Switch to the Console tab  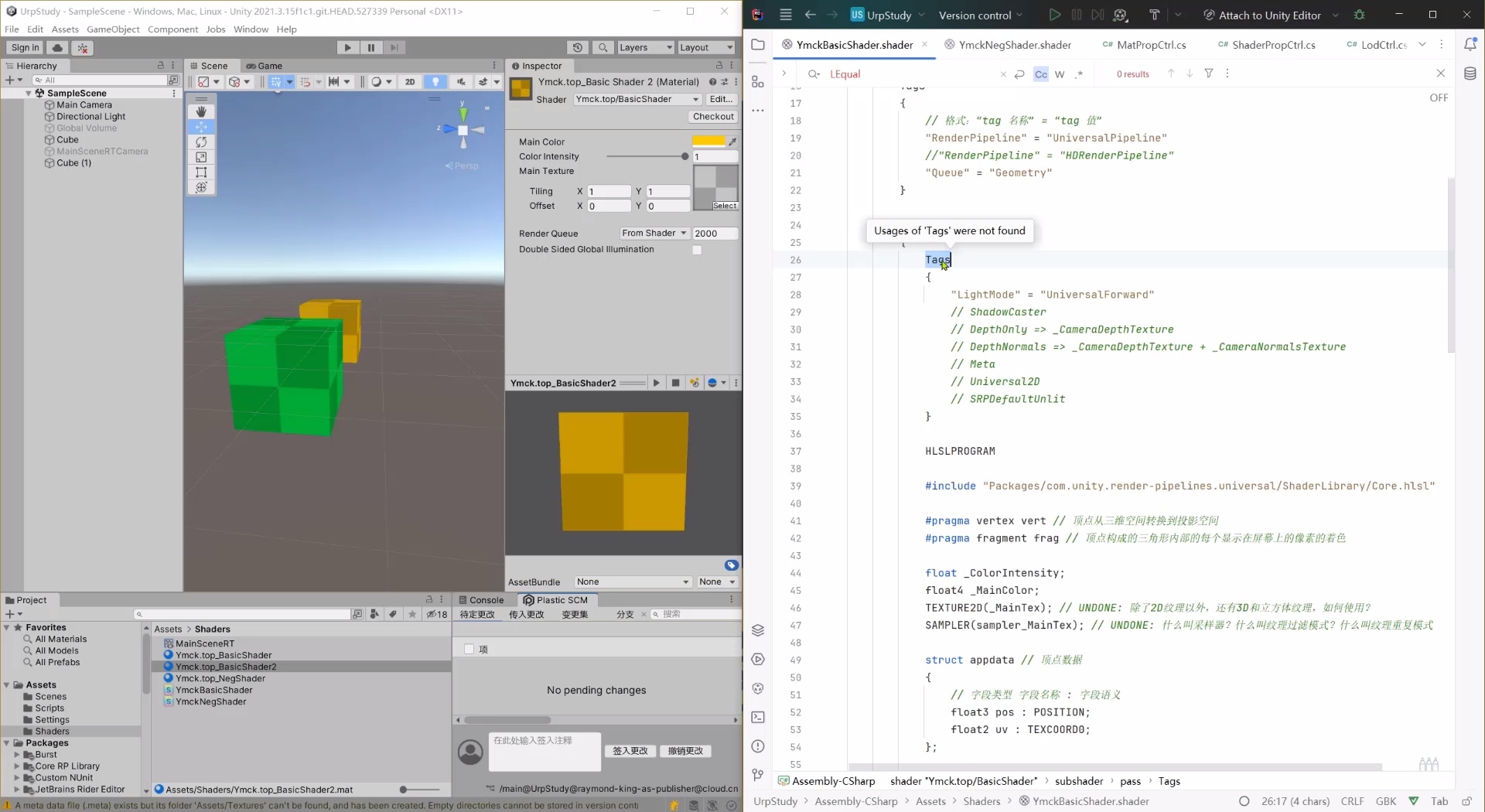click(x=487, y=599)
